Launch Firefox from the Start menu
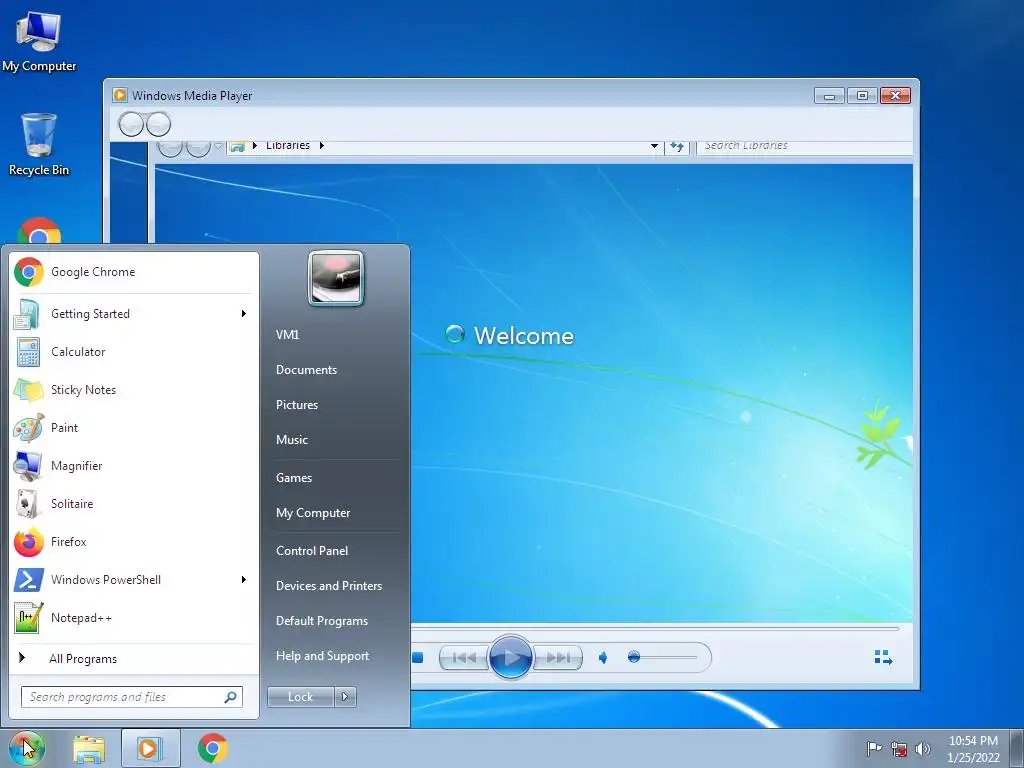This screenshot has width=1024, height=768. (135, 541)
